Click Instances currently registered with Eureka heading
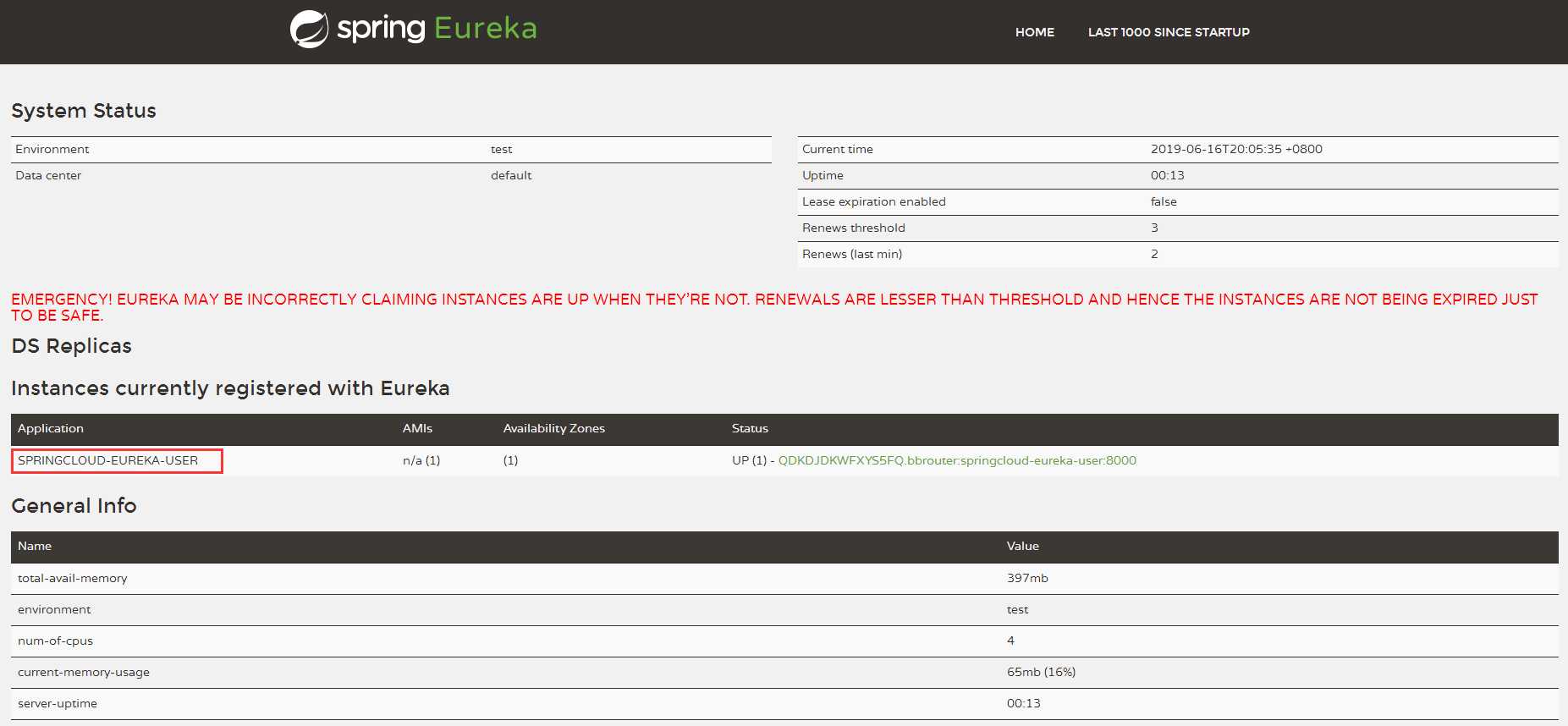The image size is (1568, 726). (x=230, y=388)
